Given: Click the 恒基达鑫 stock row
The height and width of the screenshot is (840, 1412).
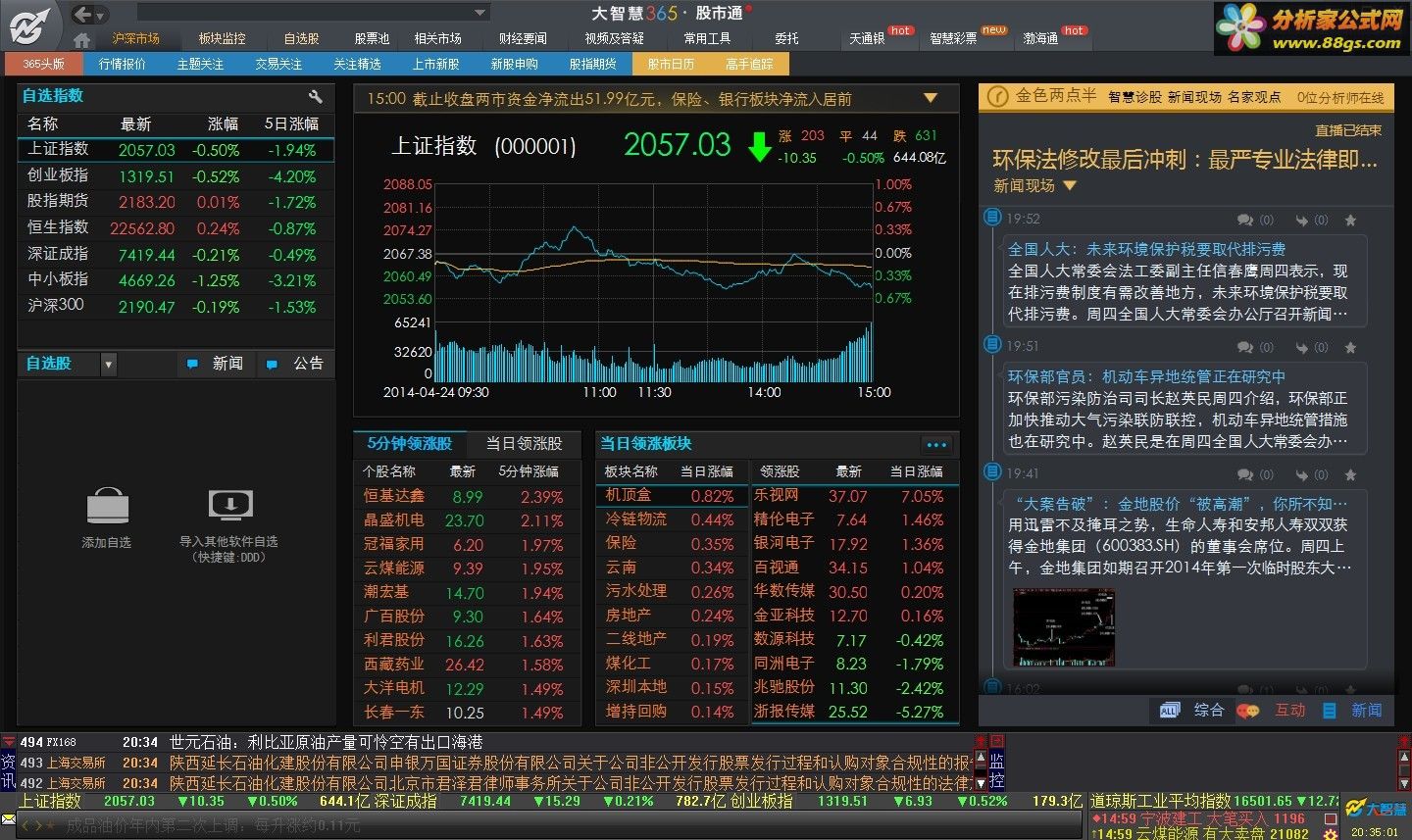Looking at the screenshot, I should 468,497.
